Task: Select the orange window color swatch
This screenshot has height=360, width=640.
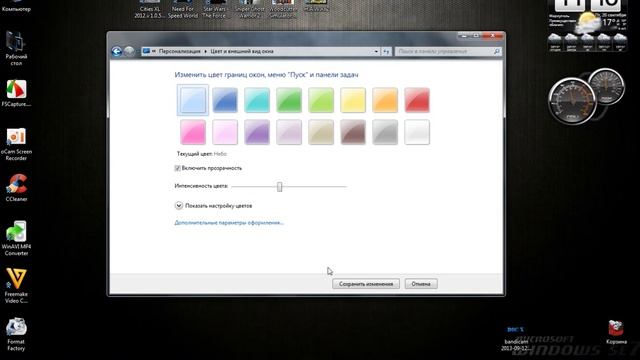Action: click(x=385, y=100)
